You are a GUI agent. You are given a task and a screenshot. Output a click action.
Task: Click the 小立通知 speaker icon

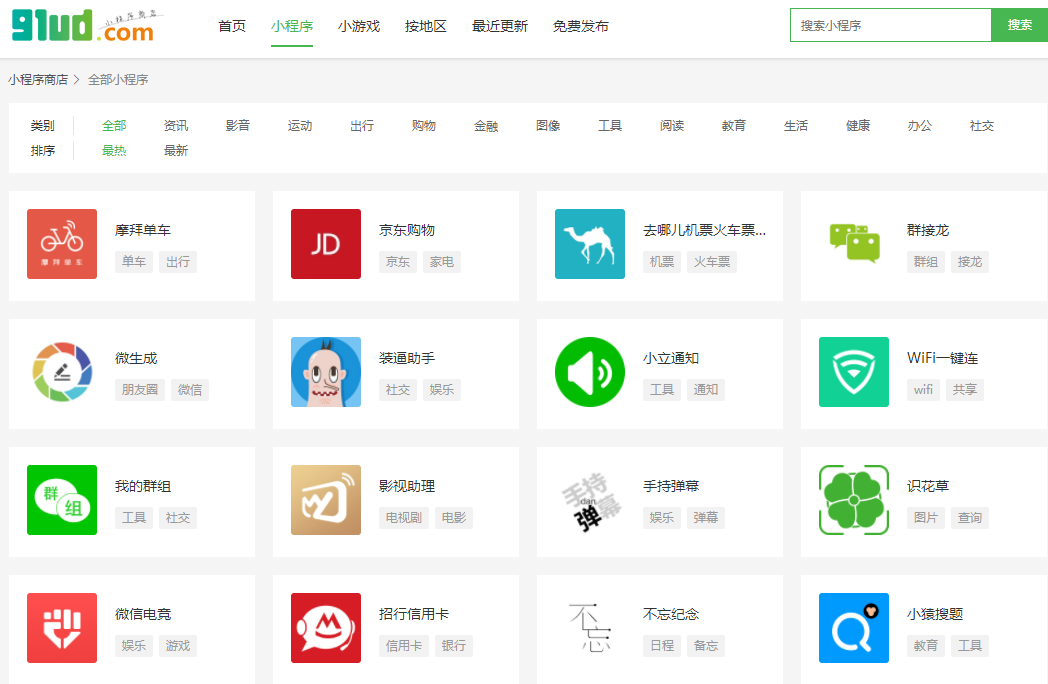click(x=590, y=372)
